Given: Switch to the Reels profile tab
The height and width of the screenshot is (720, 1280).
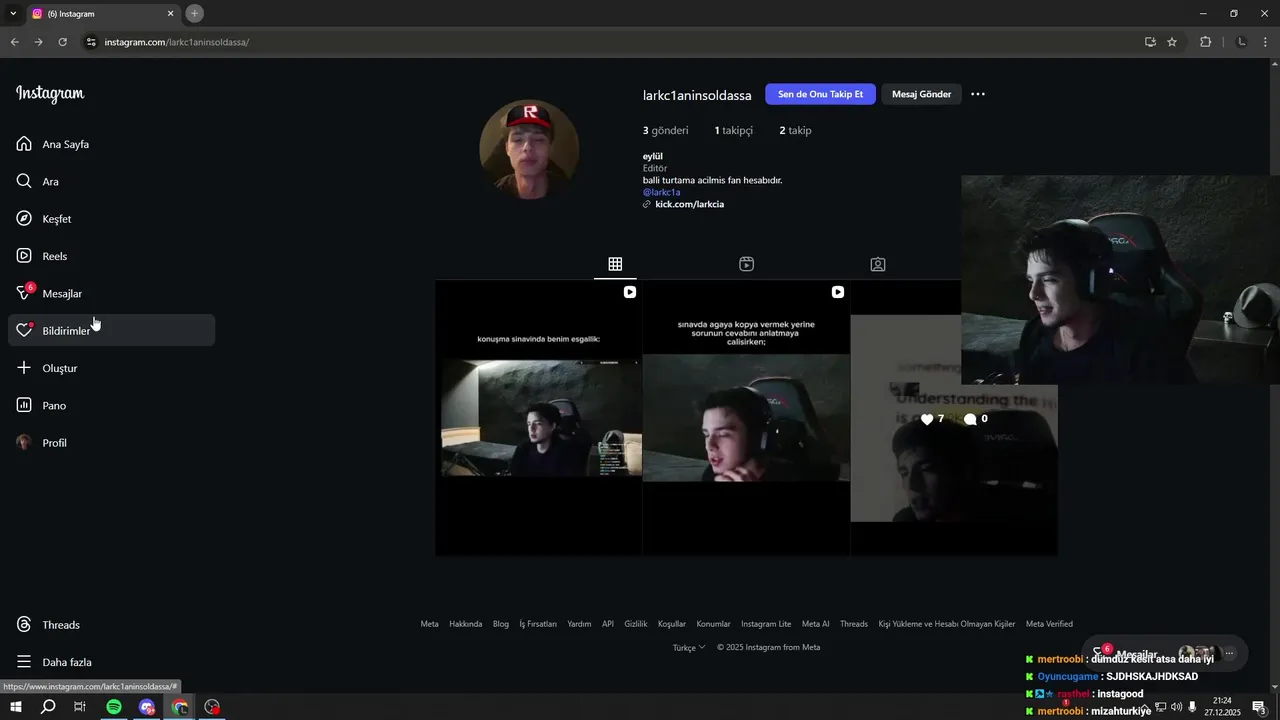Looking at the screenshot, I should pos(746,264).
